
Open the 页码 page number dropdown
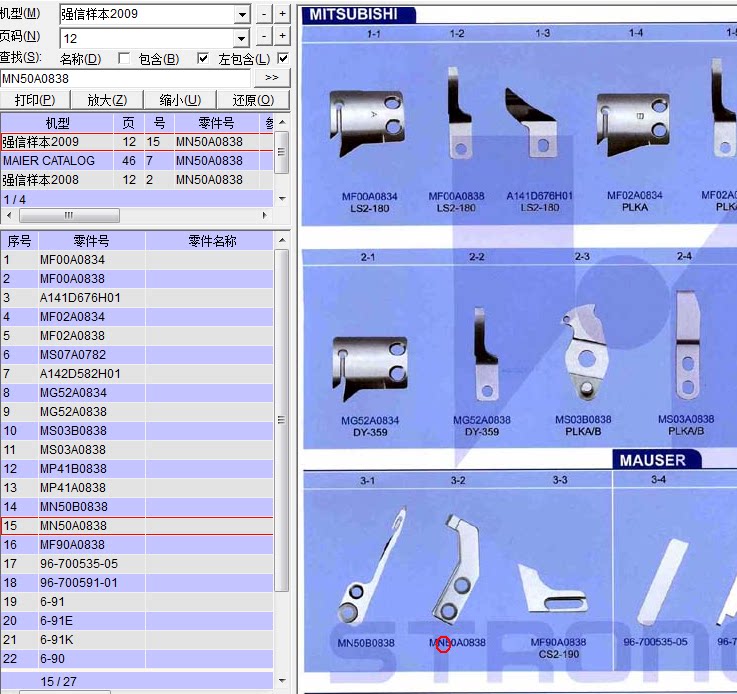[242, 38]
